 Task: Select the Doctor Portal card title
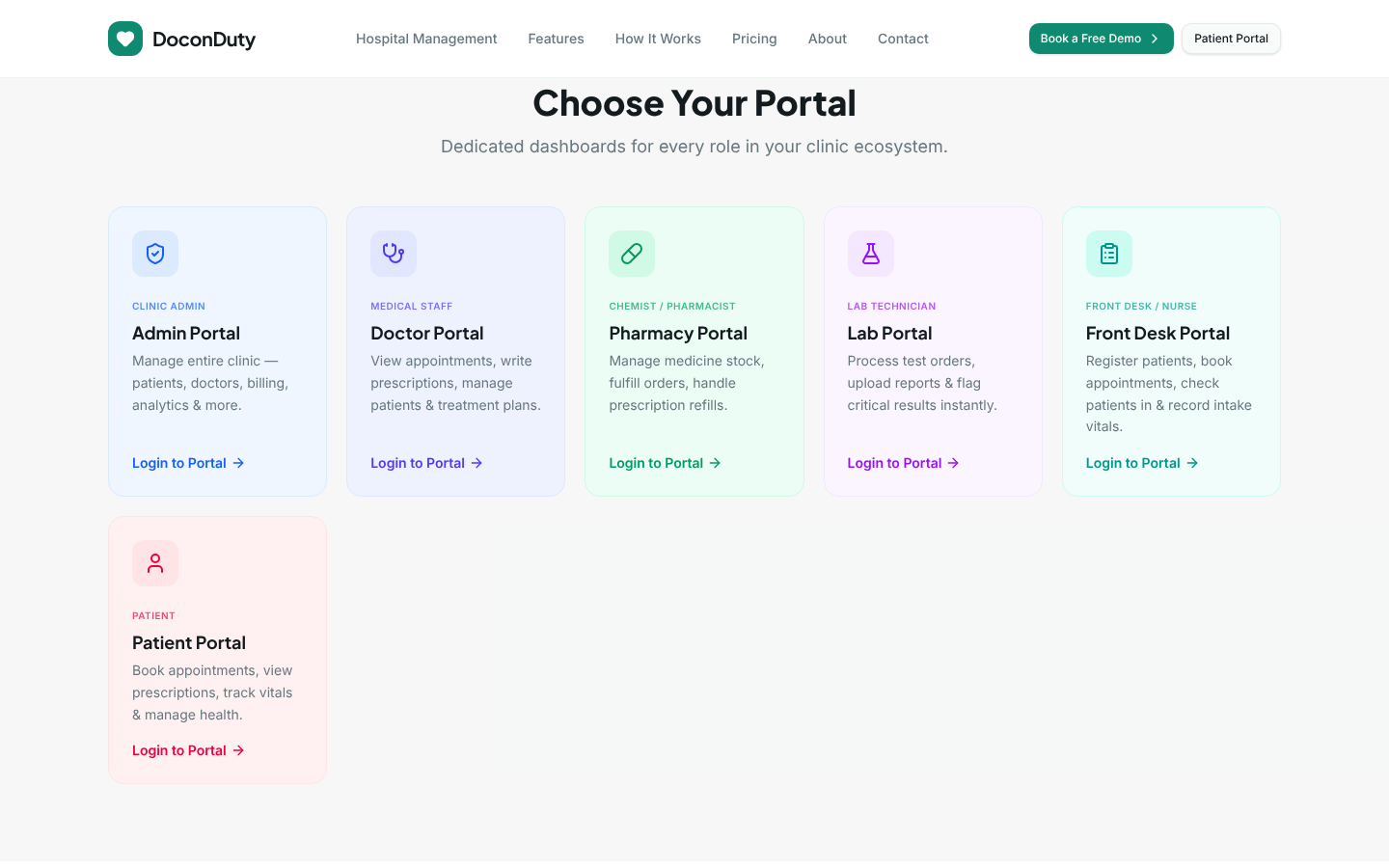point(427,333)
